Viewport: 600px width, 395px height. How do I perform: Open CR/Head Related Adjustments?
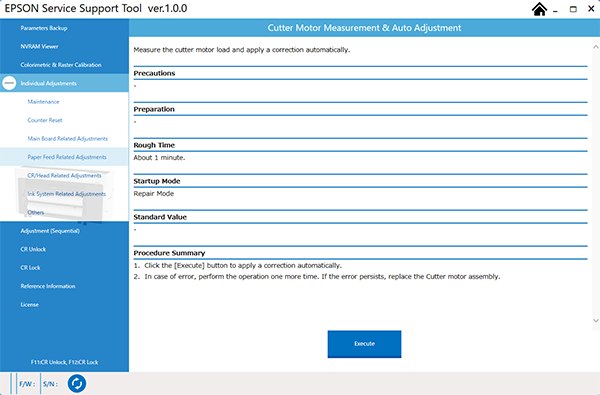(64, 175)
